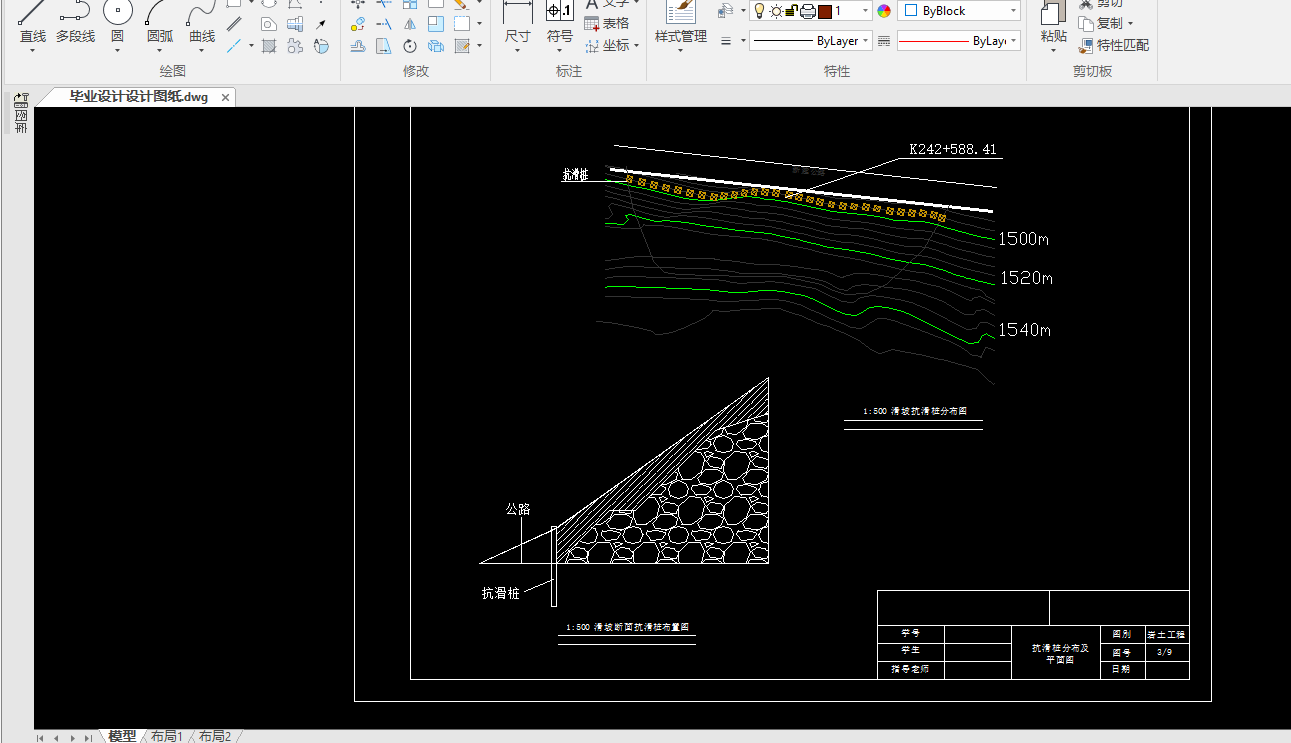Viewport: 1291px width, 743px height.
Task: Click the hatch edit icon in 修改
Action: 462,46
